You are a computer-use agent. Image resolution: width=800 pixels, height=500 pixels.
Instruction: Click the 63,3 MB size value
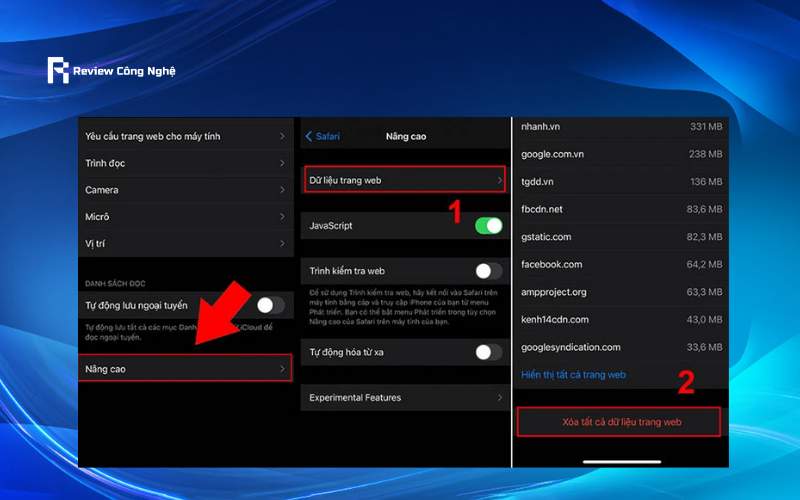tap(705, 292)
